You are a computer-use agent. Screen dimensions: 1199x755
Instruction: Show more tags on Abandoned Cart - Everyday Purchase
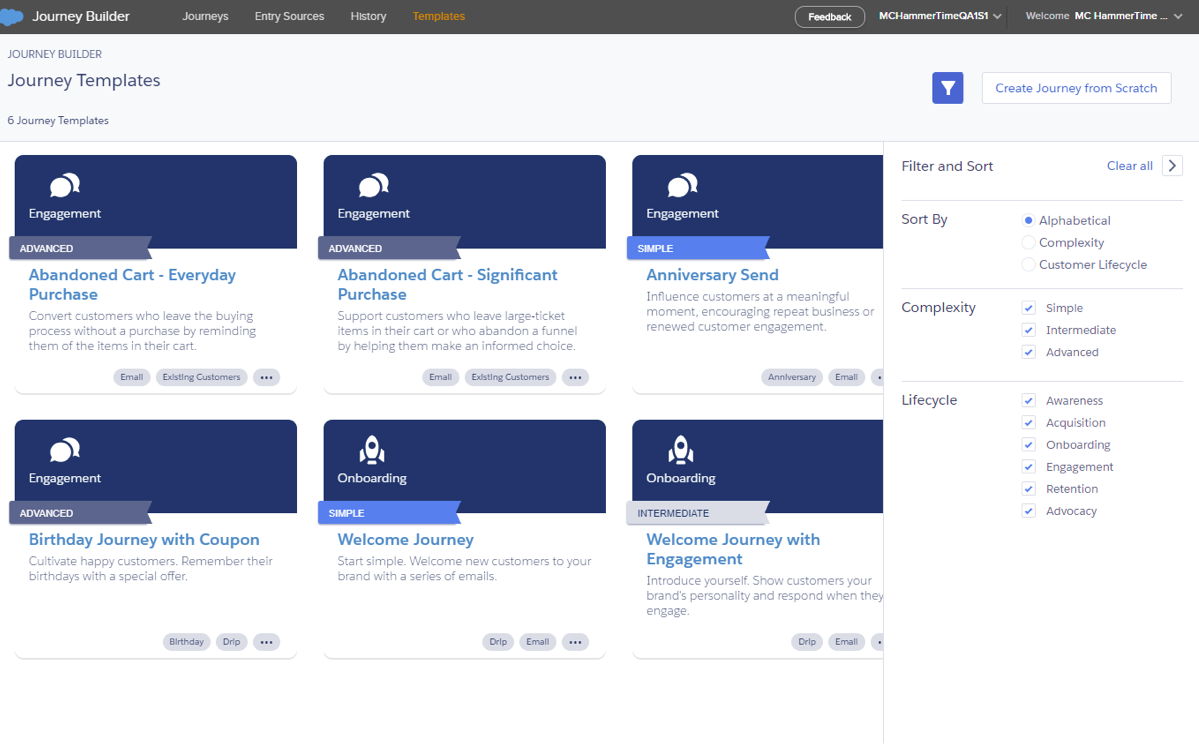(266, 377)
